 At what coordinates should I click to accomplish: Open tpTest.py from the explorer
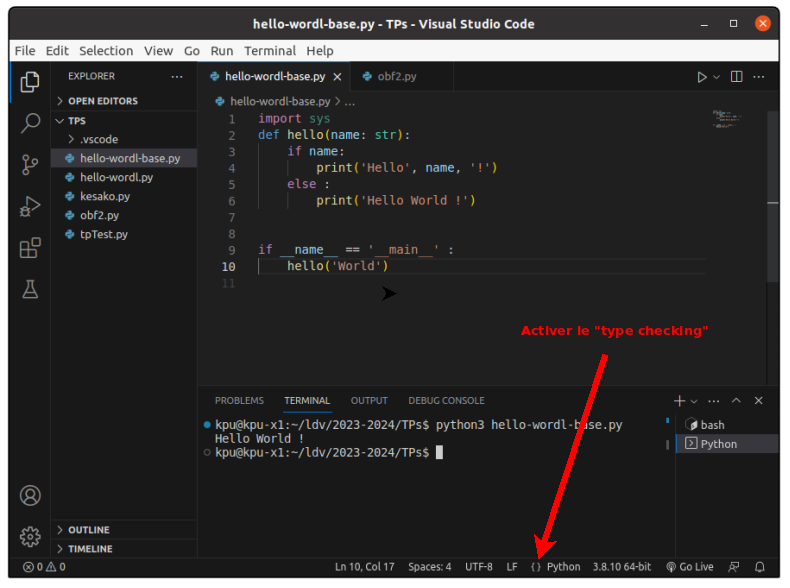coord(124,234)
